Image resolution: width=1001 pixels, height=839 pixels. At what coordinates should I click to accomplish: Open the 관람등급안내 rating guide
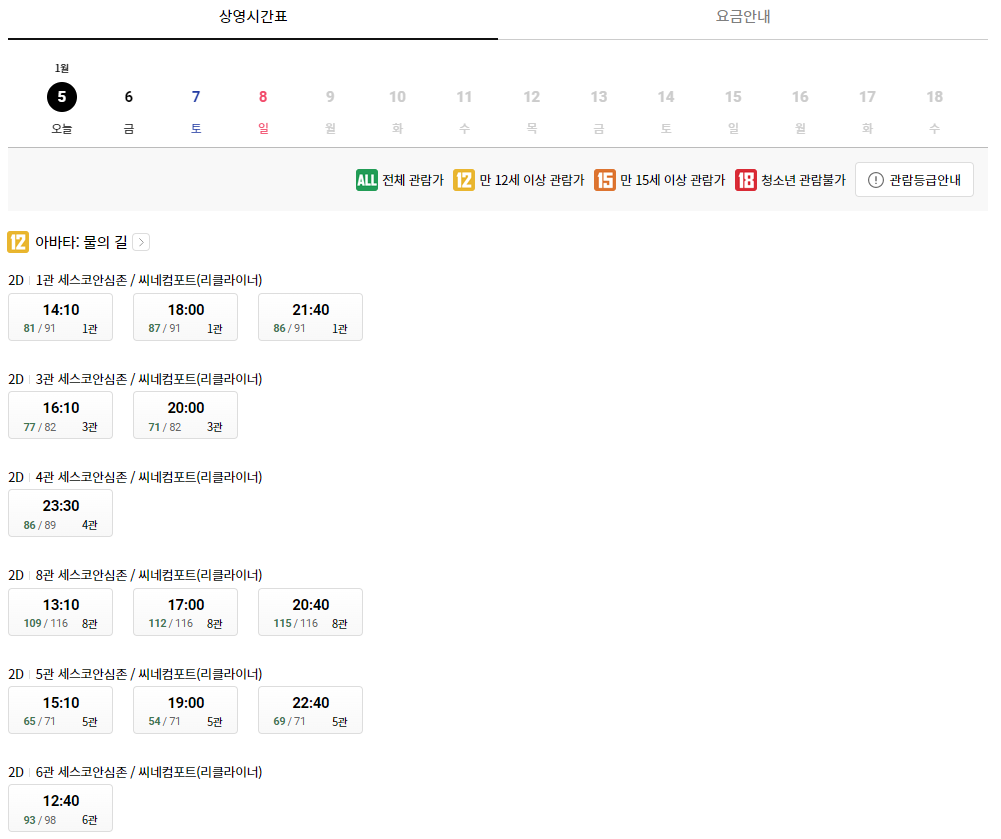point(914,180)
